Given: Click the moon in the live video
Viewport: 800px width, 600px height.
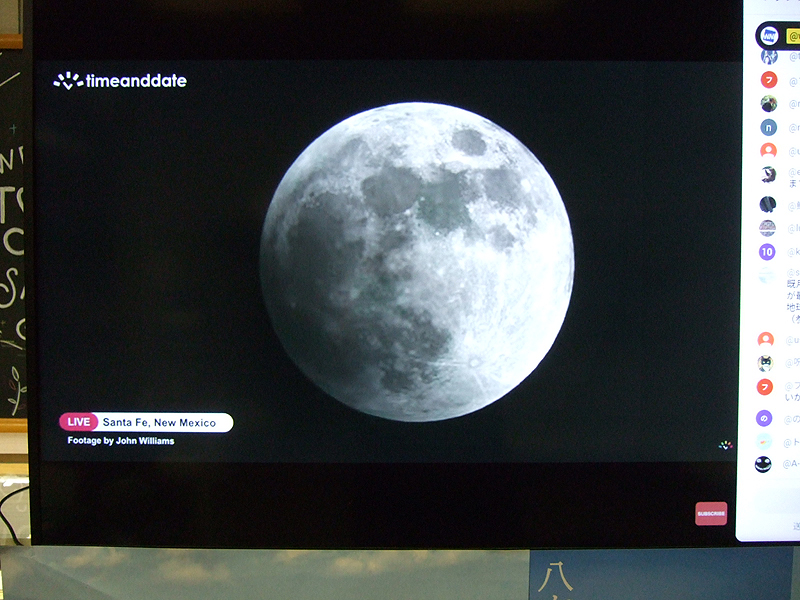Looking at the screenshot, I should [x=417, y=260].
